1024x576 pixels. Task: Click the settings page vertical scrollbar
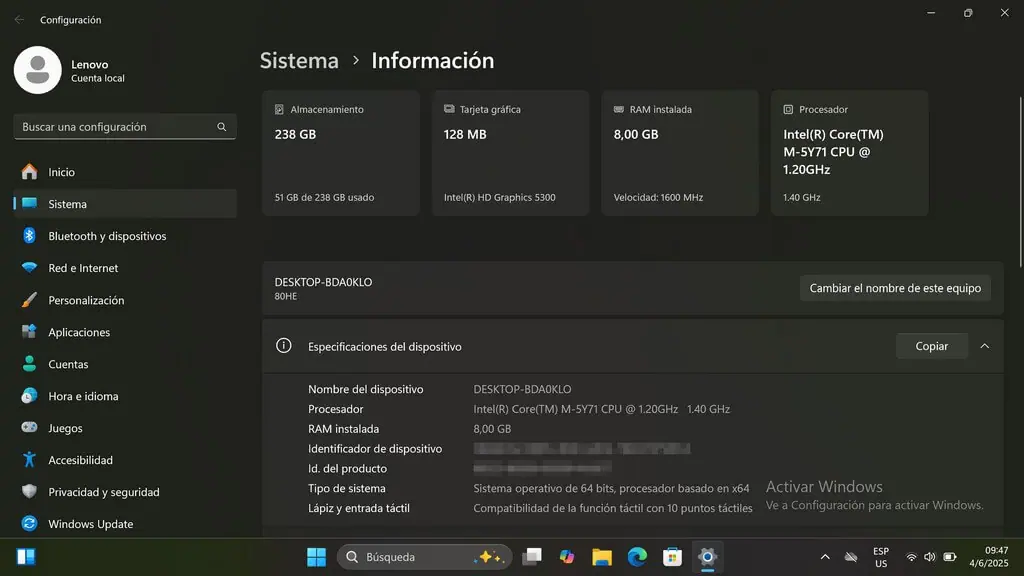1020,182
